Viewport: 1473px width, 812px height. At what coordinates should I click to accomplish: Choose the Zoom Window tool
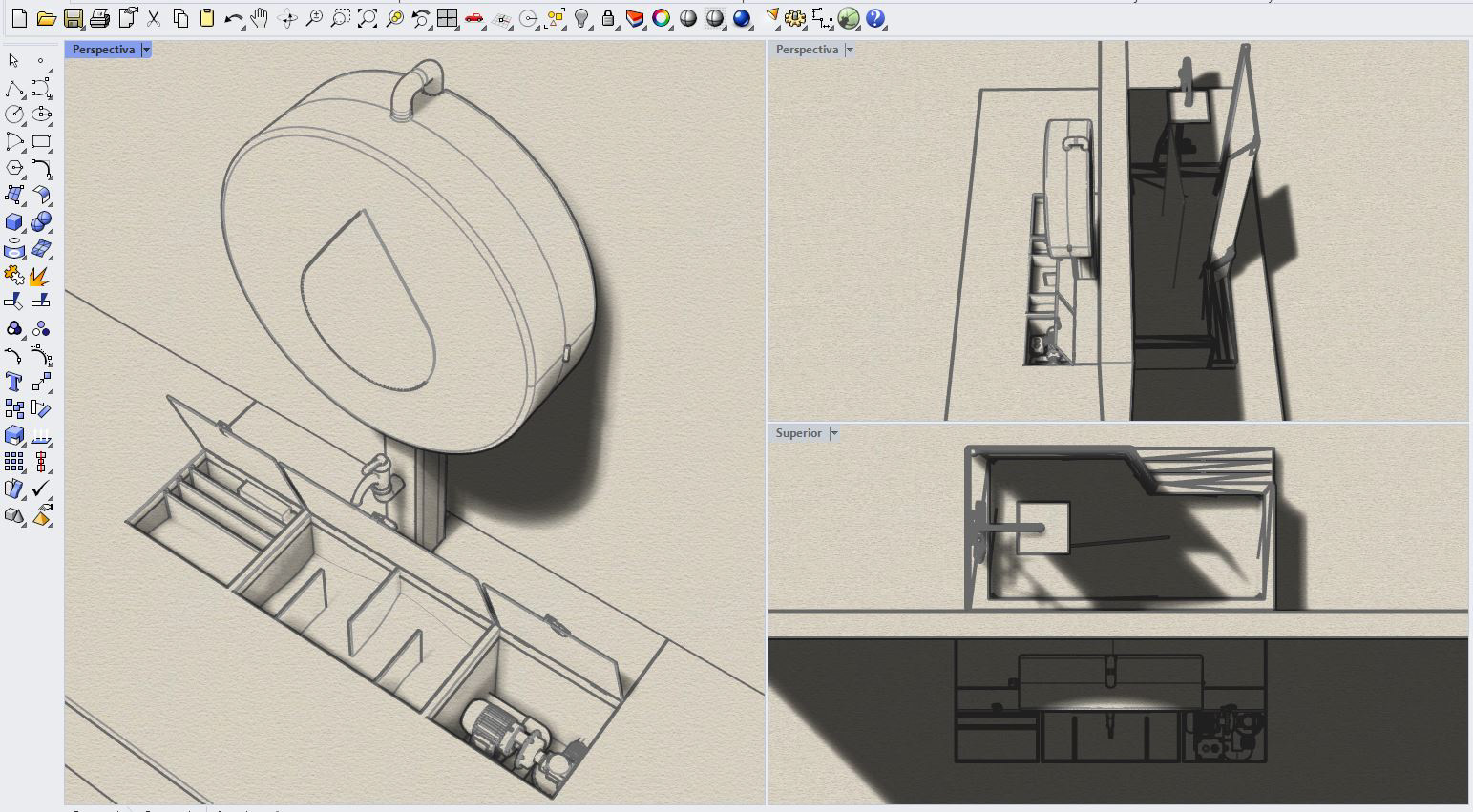[x=341, y=18]
